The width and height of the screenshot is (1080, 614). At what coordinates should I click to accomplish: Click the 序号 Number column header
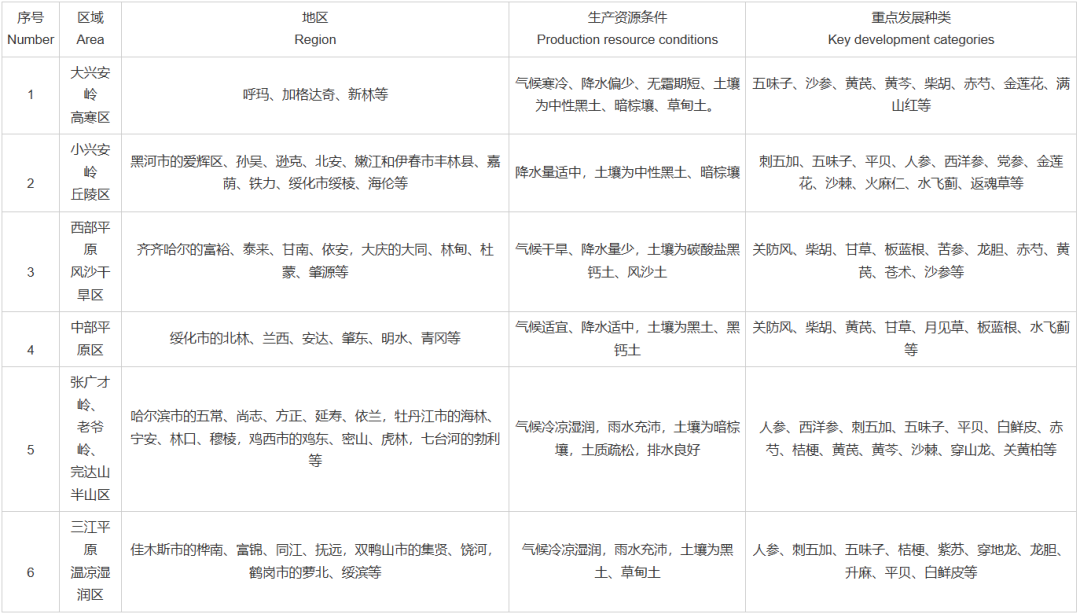pos(30,29)
